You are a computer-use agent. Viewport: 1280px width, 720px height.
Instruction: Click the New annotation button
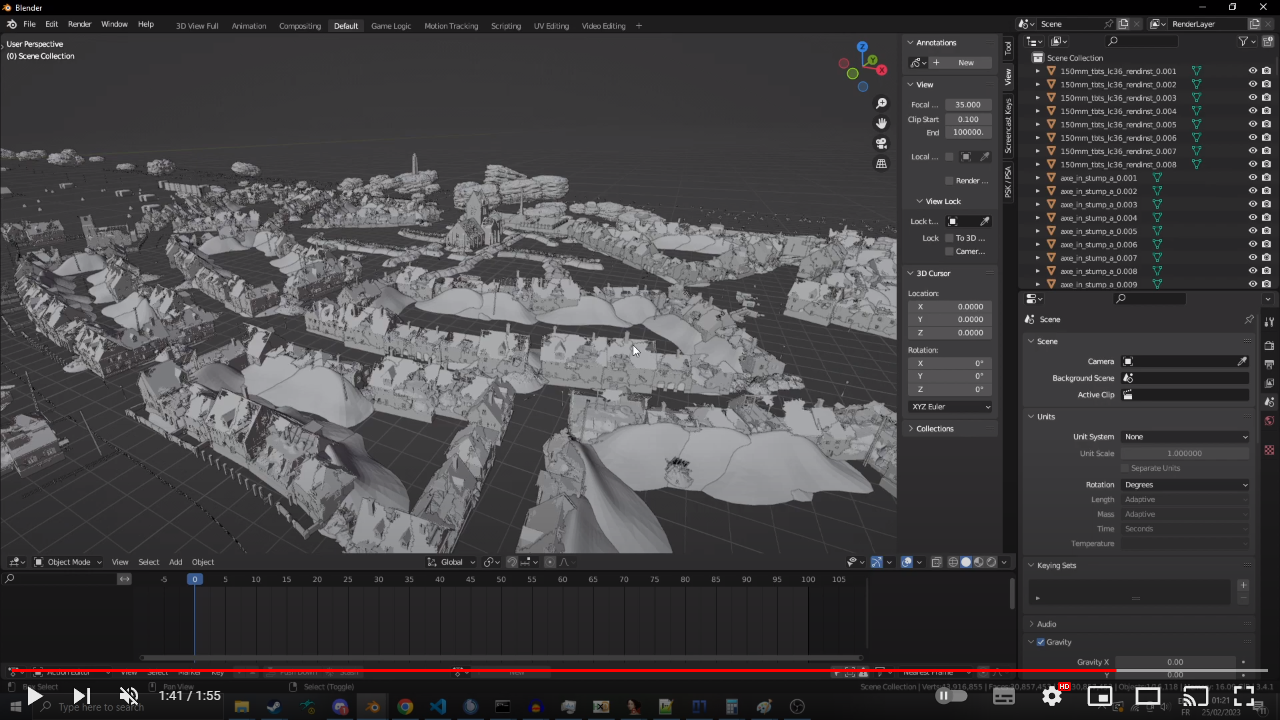[x=964, y=62]
